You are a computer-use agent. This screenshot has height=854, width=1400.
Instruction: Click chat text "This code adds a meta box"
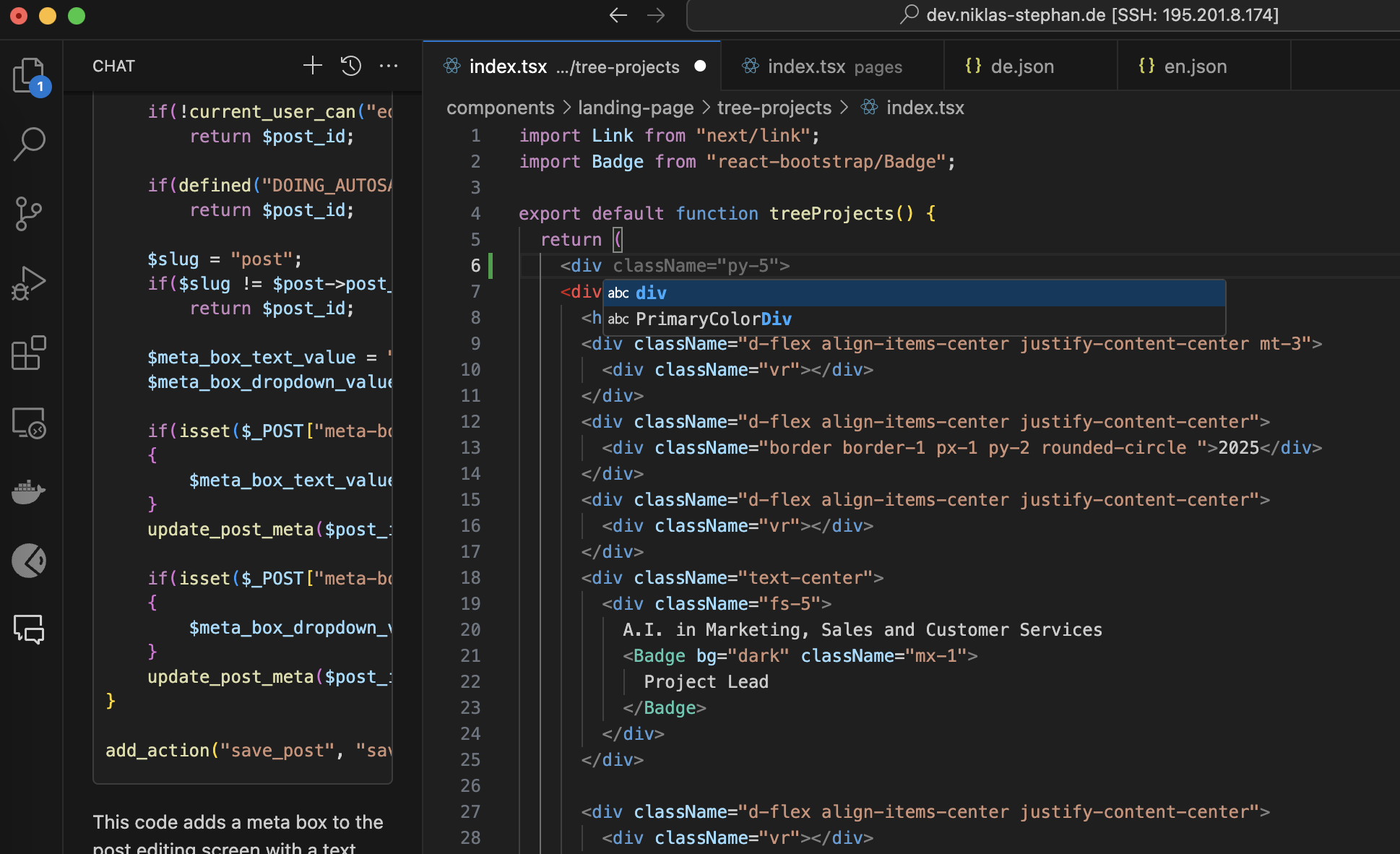tap(238, 822)
